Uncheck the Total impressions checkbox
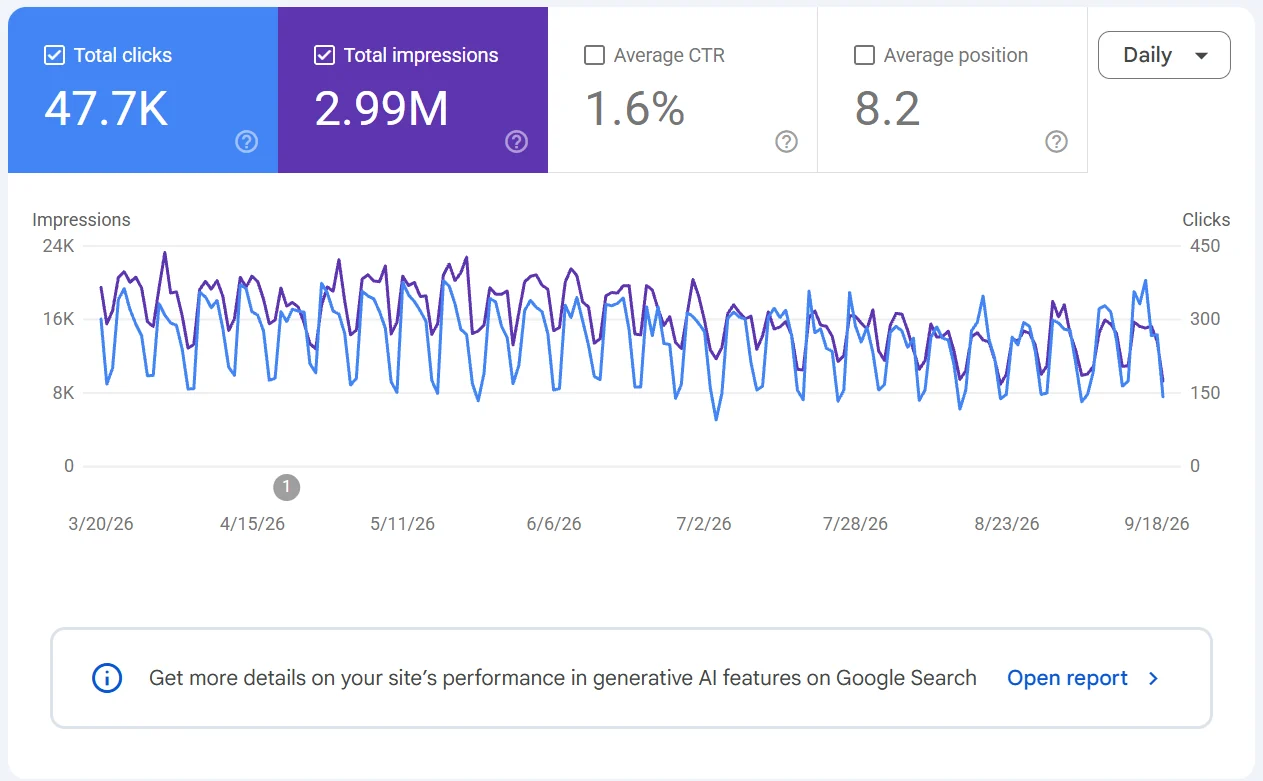This screenshot has height=781, width=1263. (324, 55)
